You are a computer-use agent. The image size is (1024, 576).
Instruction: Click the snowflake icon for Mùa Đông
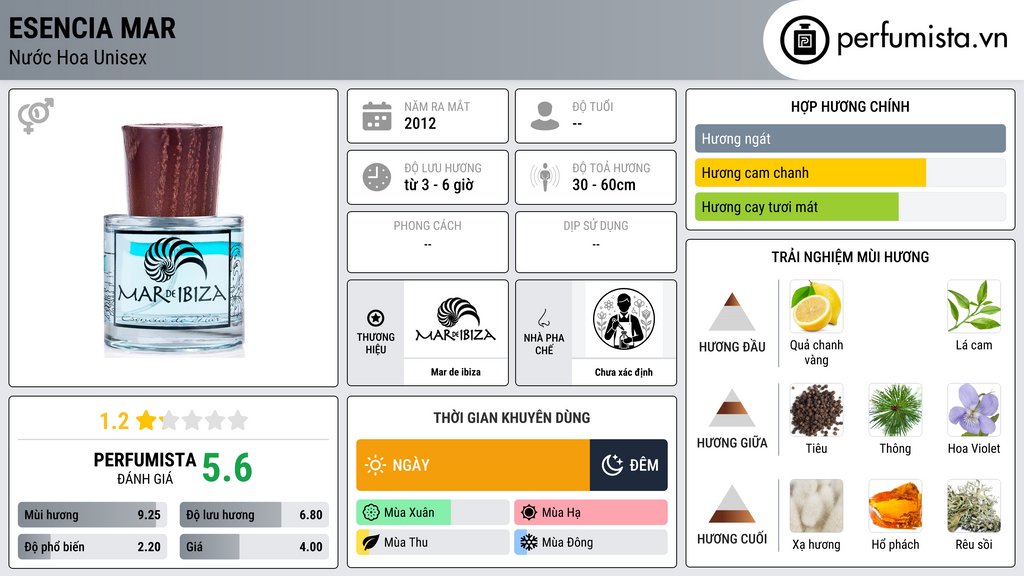pyautogui.click(x=529, y=542)
